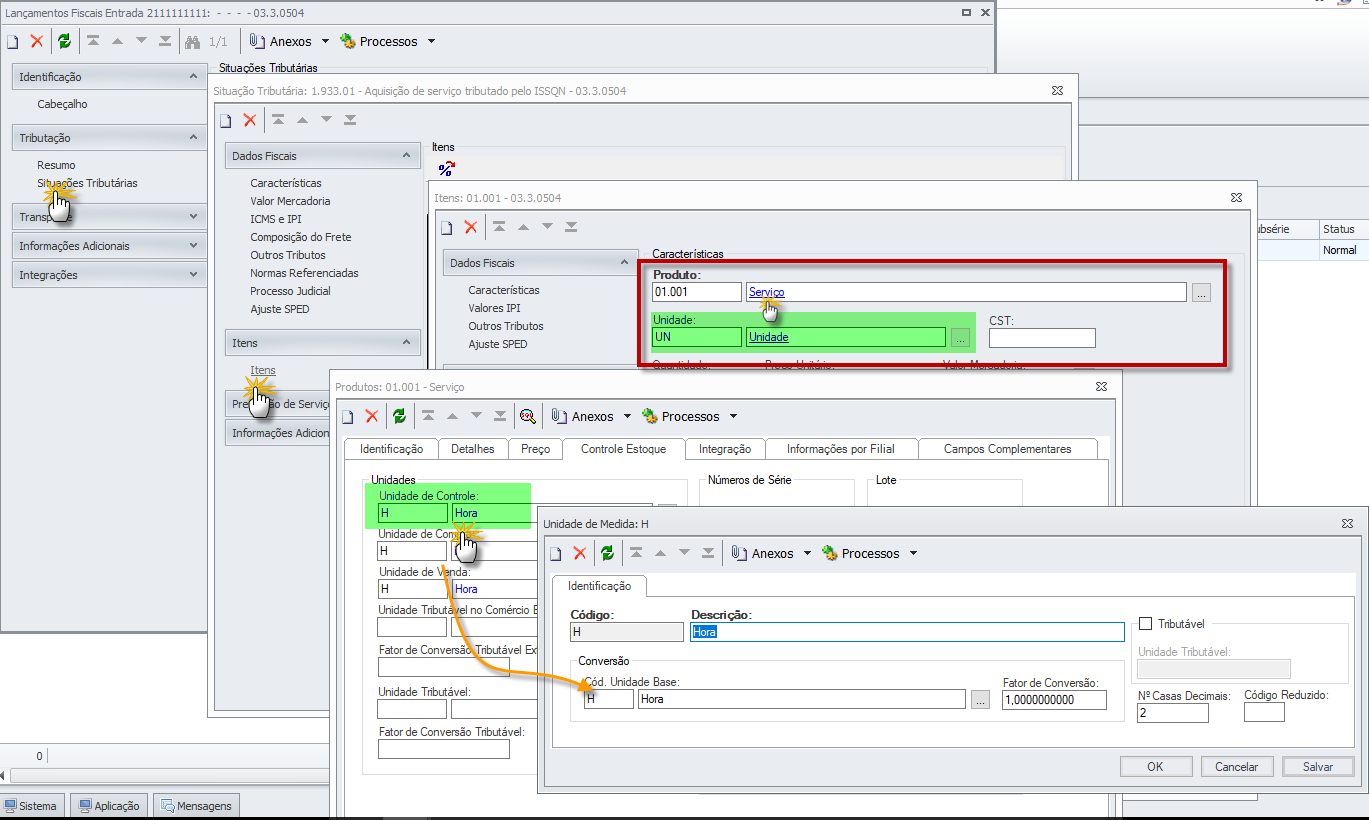Click OK in Unidade de Medida dialog

point(1155,767)
